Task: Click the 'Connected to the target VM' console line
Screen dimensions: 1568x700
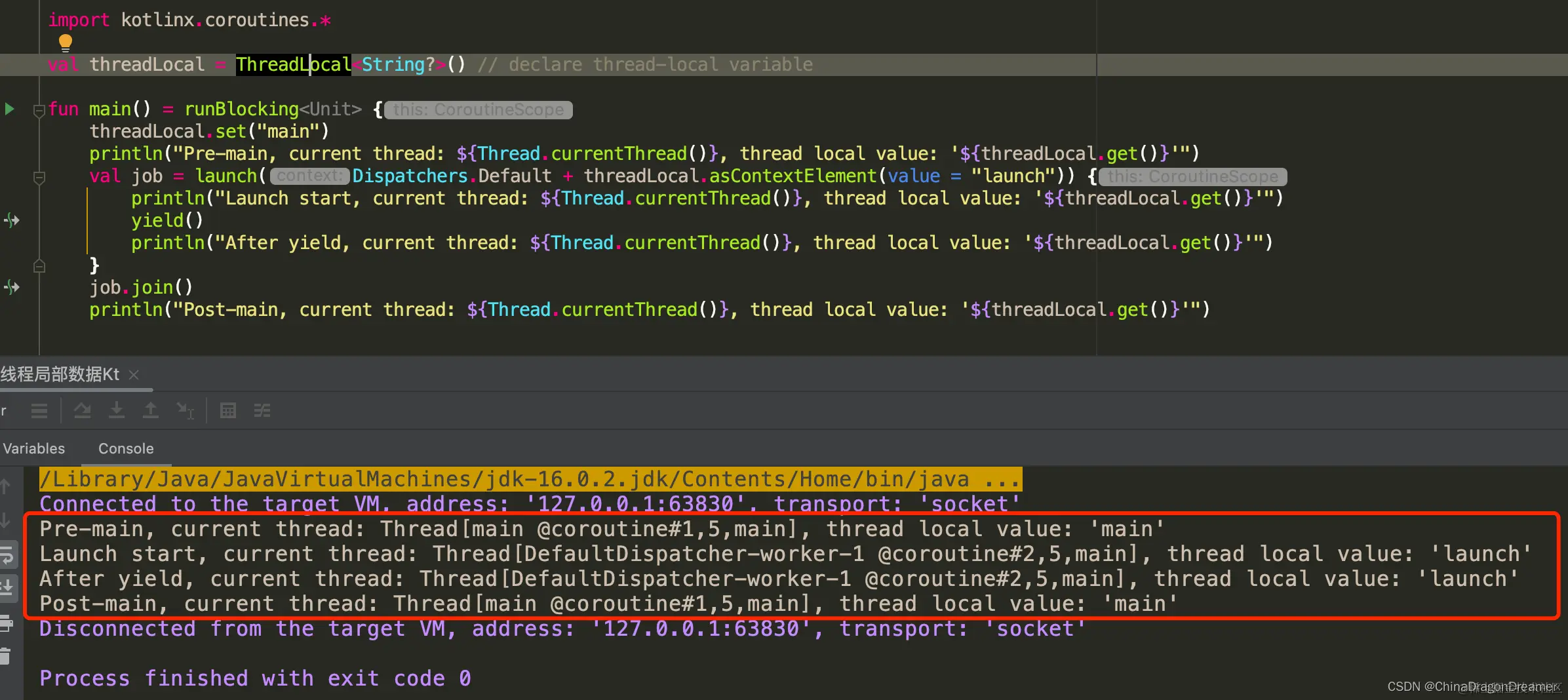Action: pyautogui.click(x=530, y=503)
